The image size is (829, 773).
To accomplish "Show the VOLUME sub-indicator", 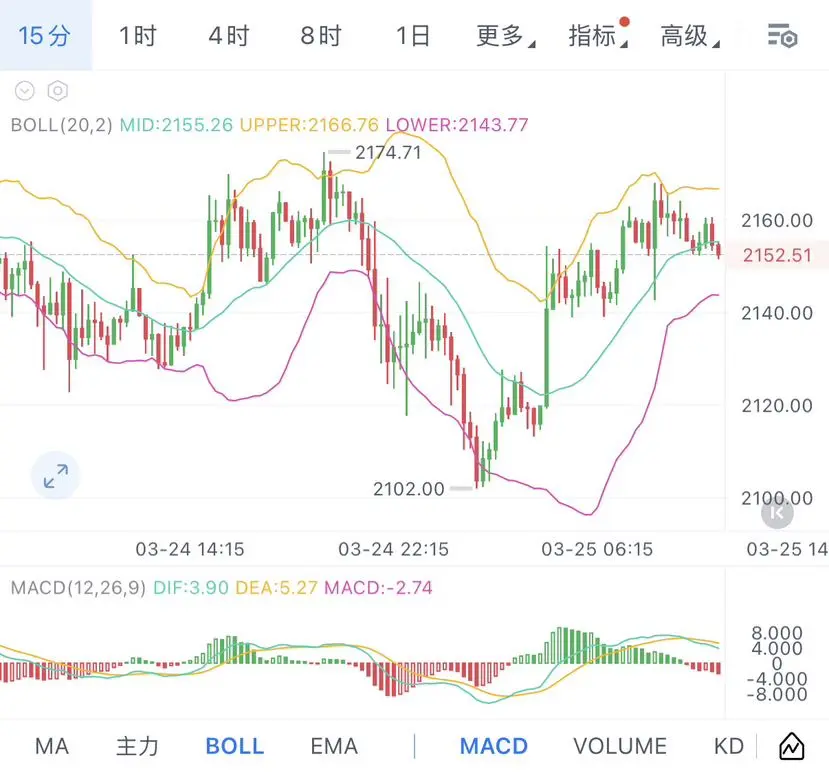I will (x=620, y=746).
